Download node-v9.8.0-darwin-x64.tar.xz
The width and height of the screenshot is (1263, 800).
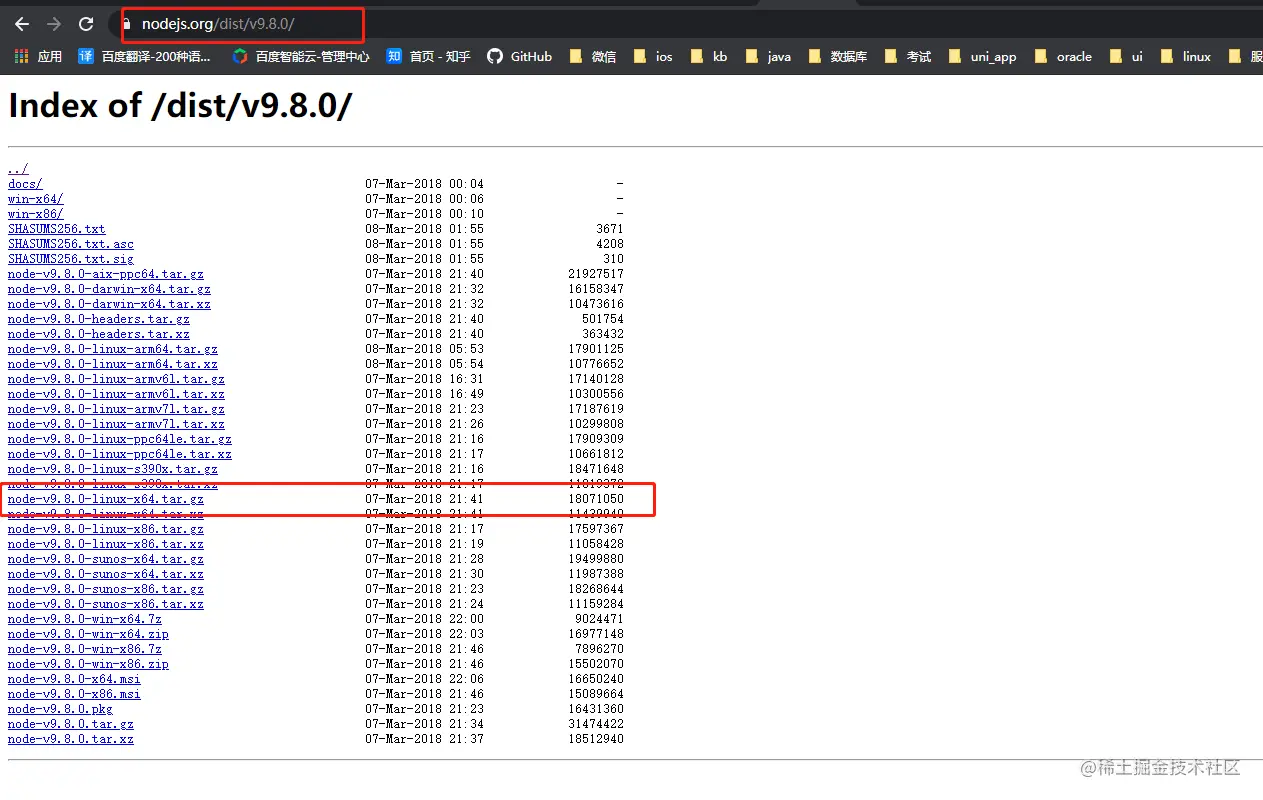[109, 304]
